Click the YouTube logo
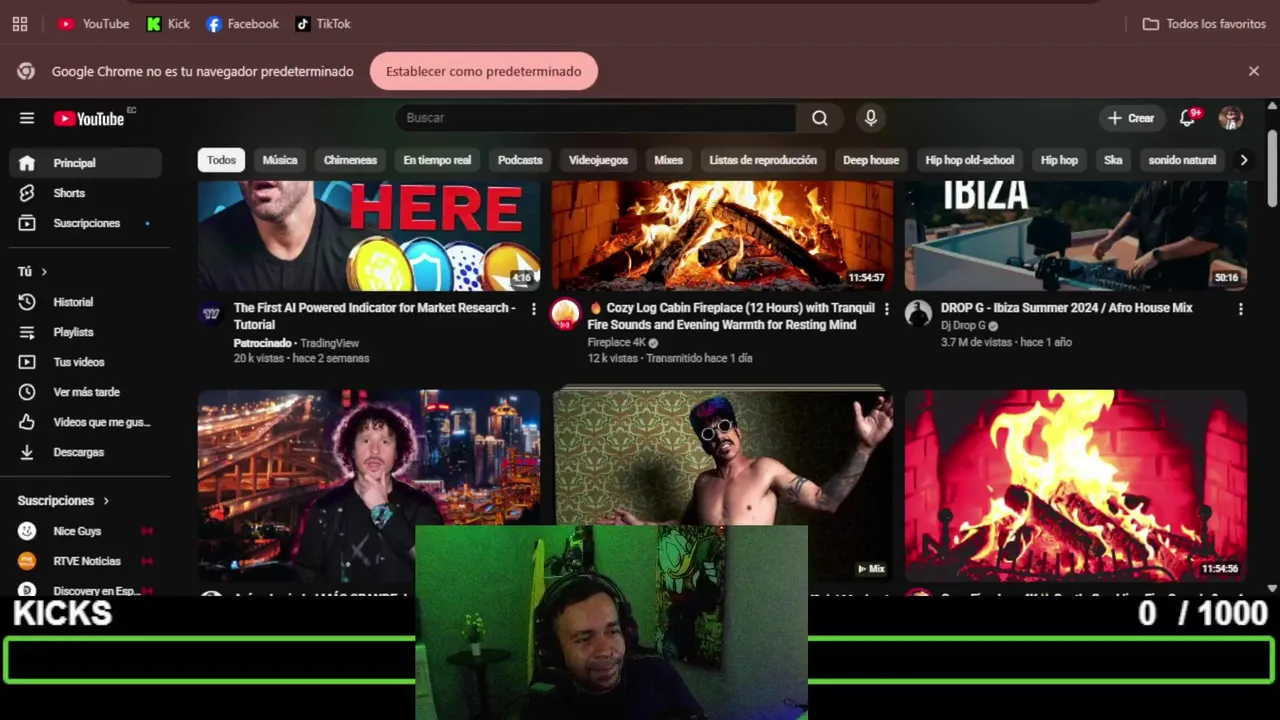This screenshot has height=720, width=1280. click(89, 119)
